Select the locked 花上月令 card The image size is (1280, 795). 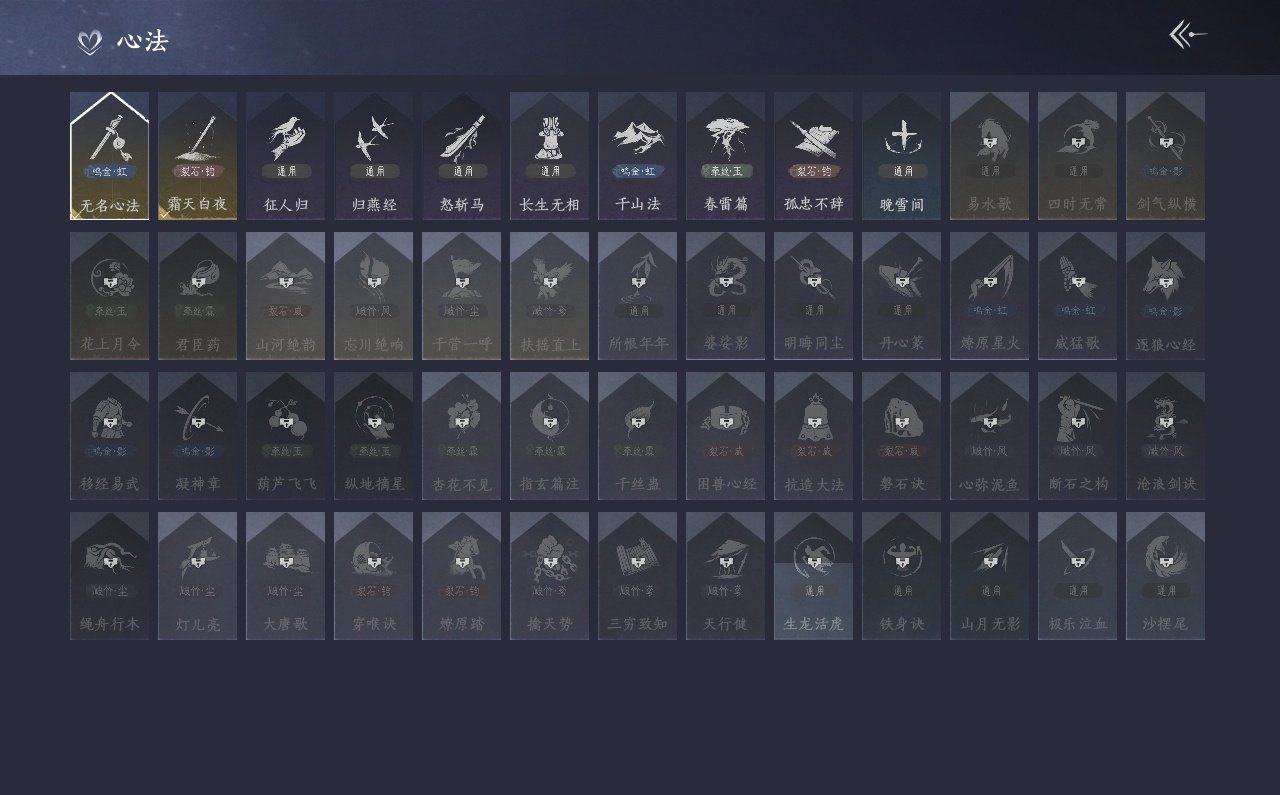[109, 296]
